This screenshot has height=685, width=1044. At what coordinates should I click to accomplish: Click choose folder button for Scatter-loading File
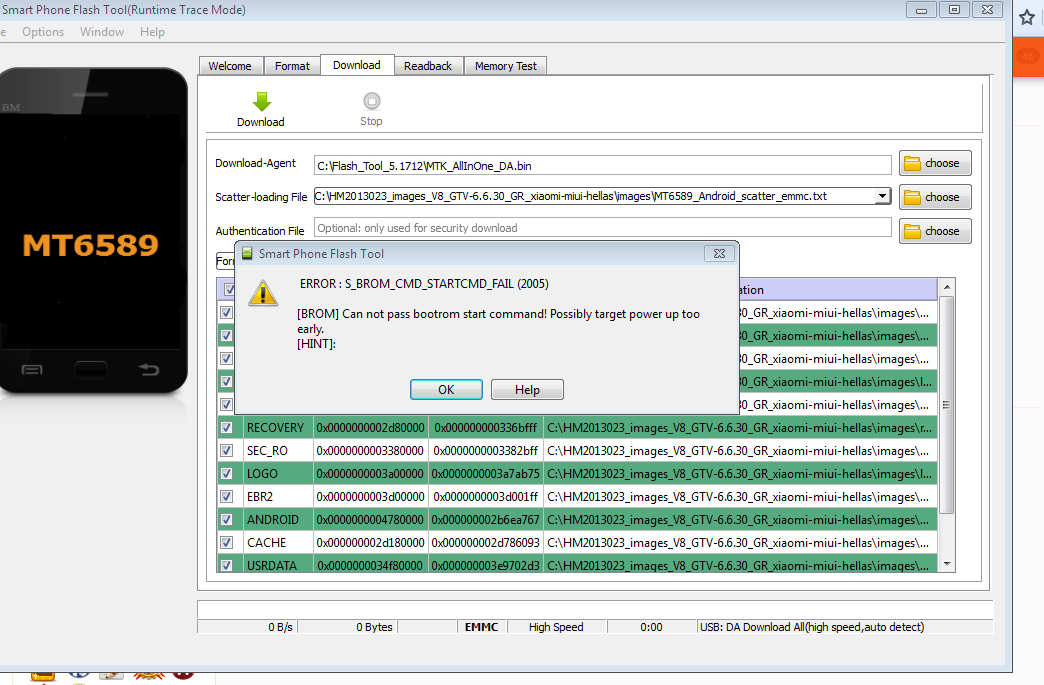click(x=934, y=197)
